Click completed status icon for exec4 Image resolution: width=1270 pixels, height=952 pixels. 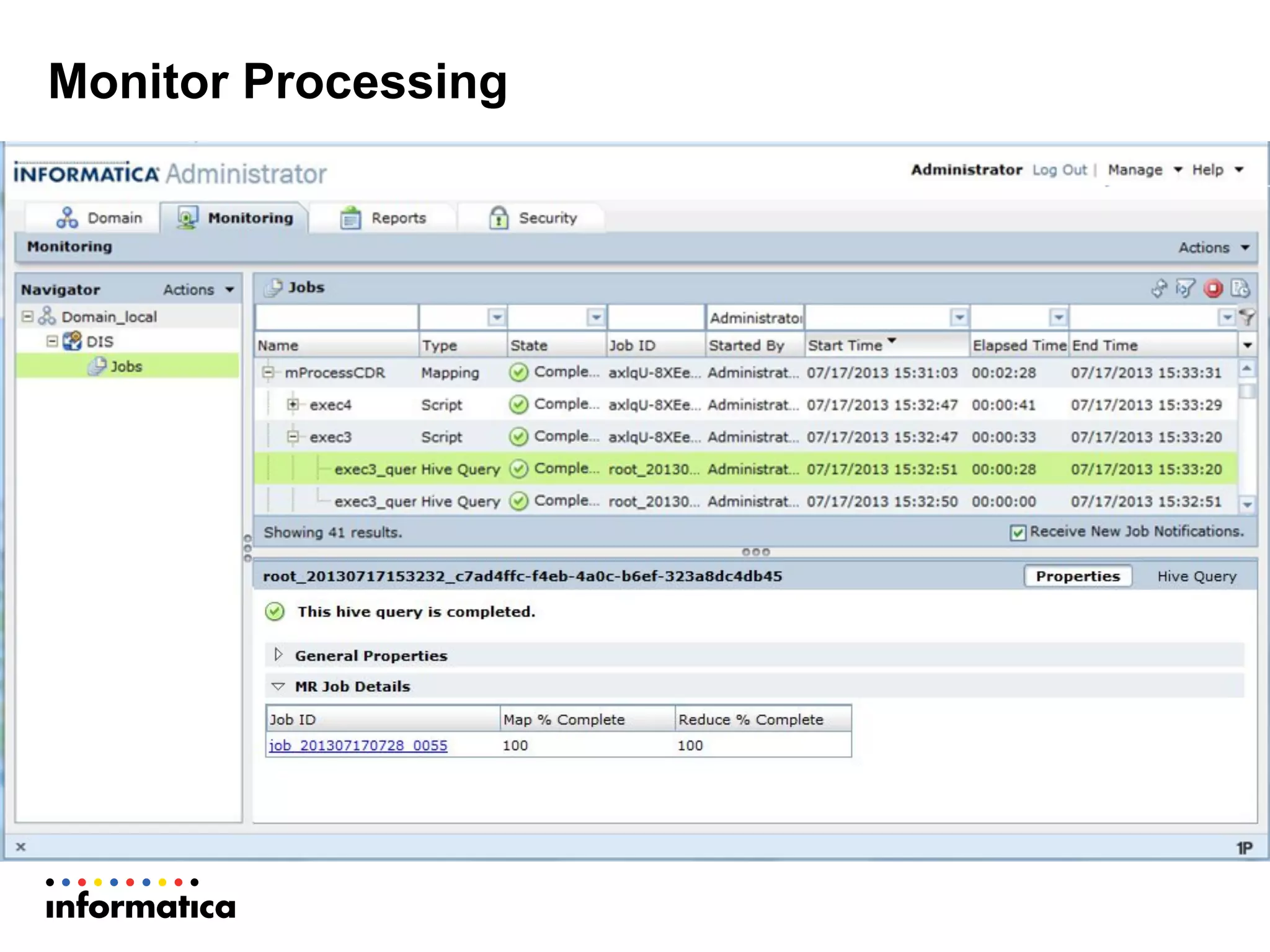(518, 405)
